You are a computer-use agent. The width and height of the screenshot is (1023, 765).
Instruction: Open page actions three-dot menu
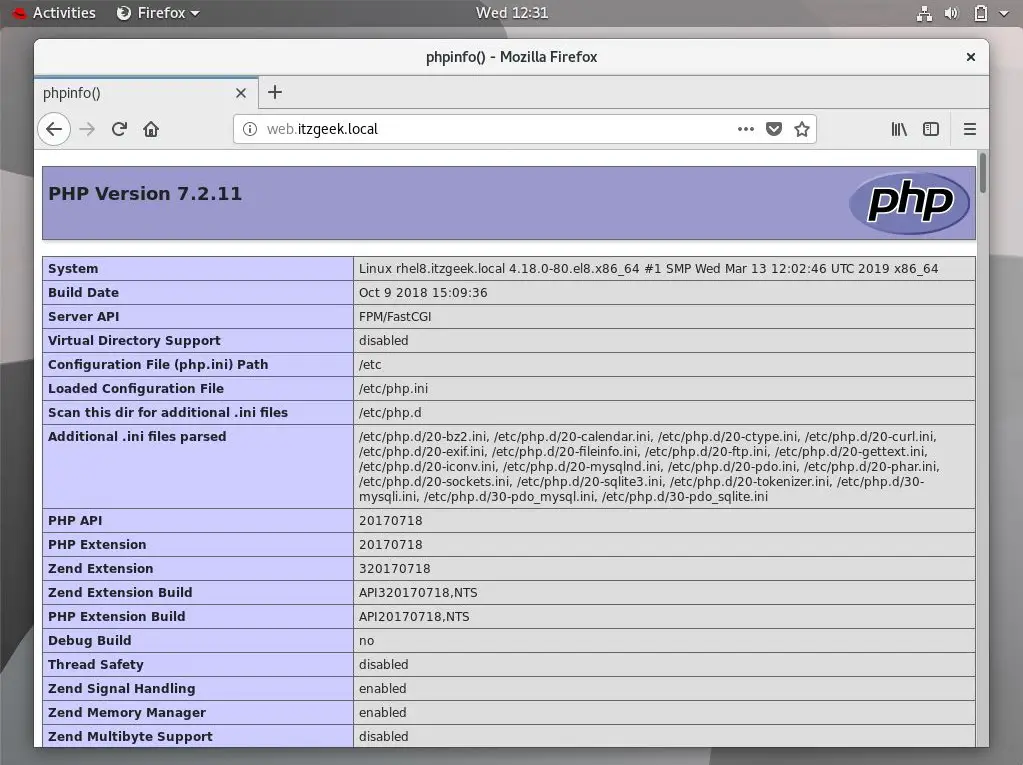click(x=746, y=129)
